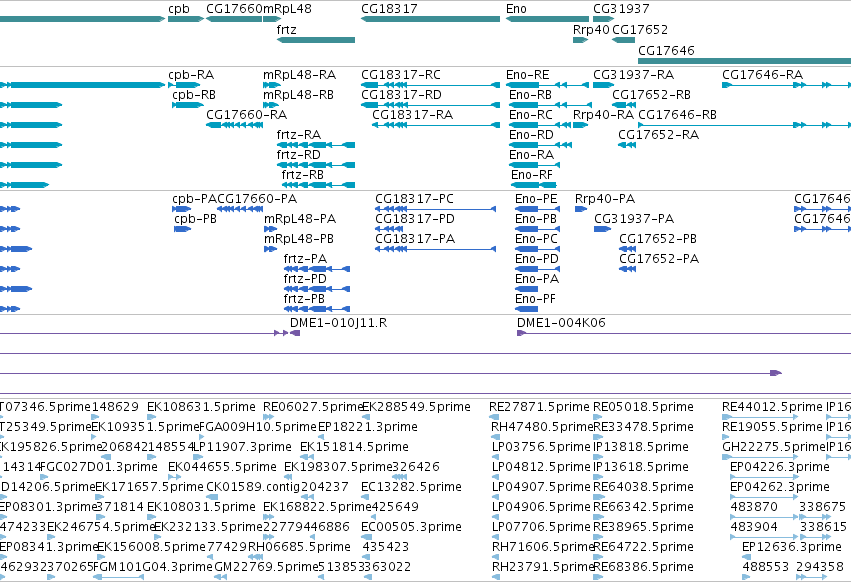The height and width of the screenshot is (582, 851).
Task: Click transcript cpb-RB
Action: click(194, 94)
